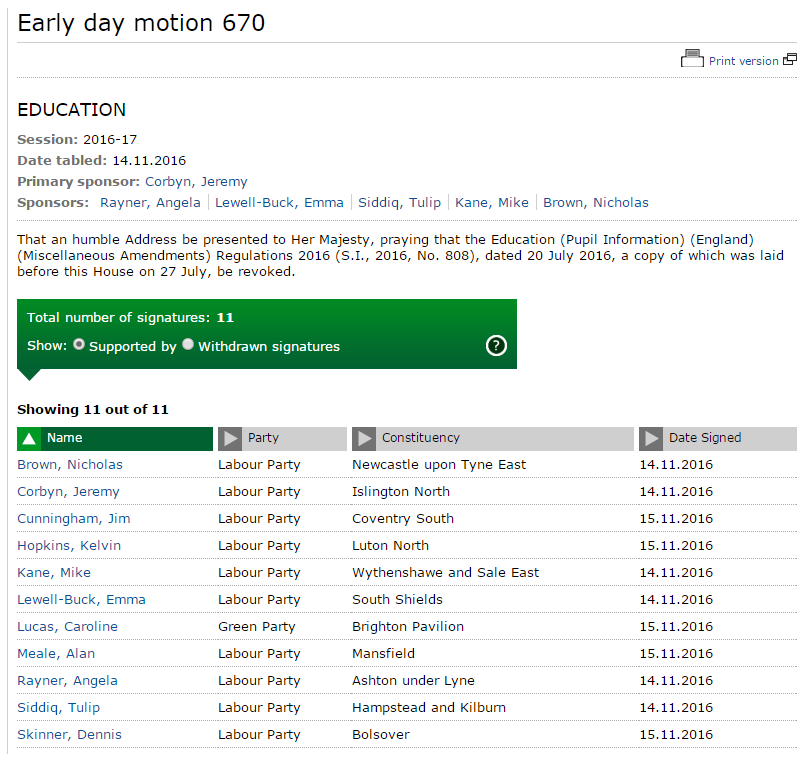The height and width of the screenshot is (763, 812).
Task: Open primary sponsor Corbyn, Jeremy link
Action: coord(196,182)
